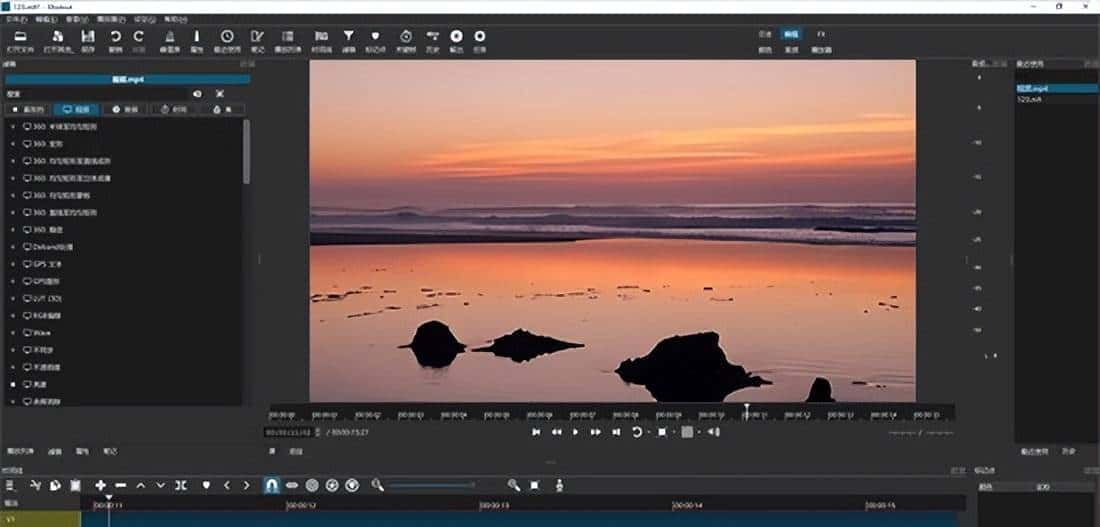Image resolution: width=1100 pixels, height=527 pixels.
Task: Toggle the timeline snapping magnet button
Action: point(271,485)
